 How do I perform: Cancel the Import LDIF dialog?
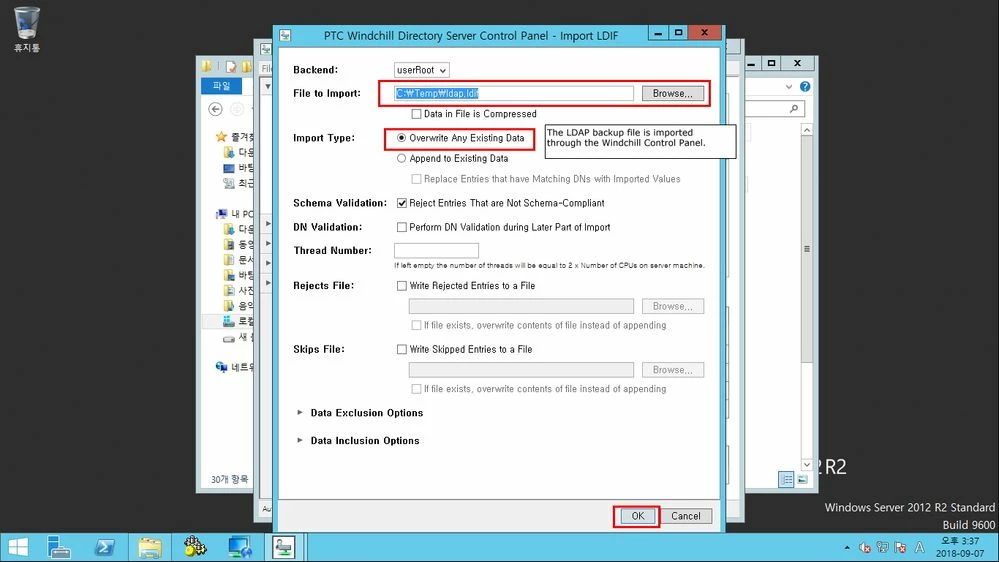(x=686, y=516)
